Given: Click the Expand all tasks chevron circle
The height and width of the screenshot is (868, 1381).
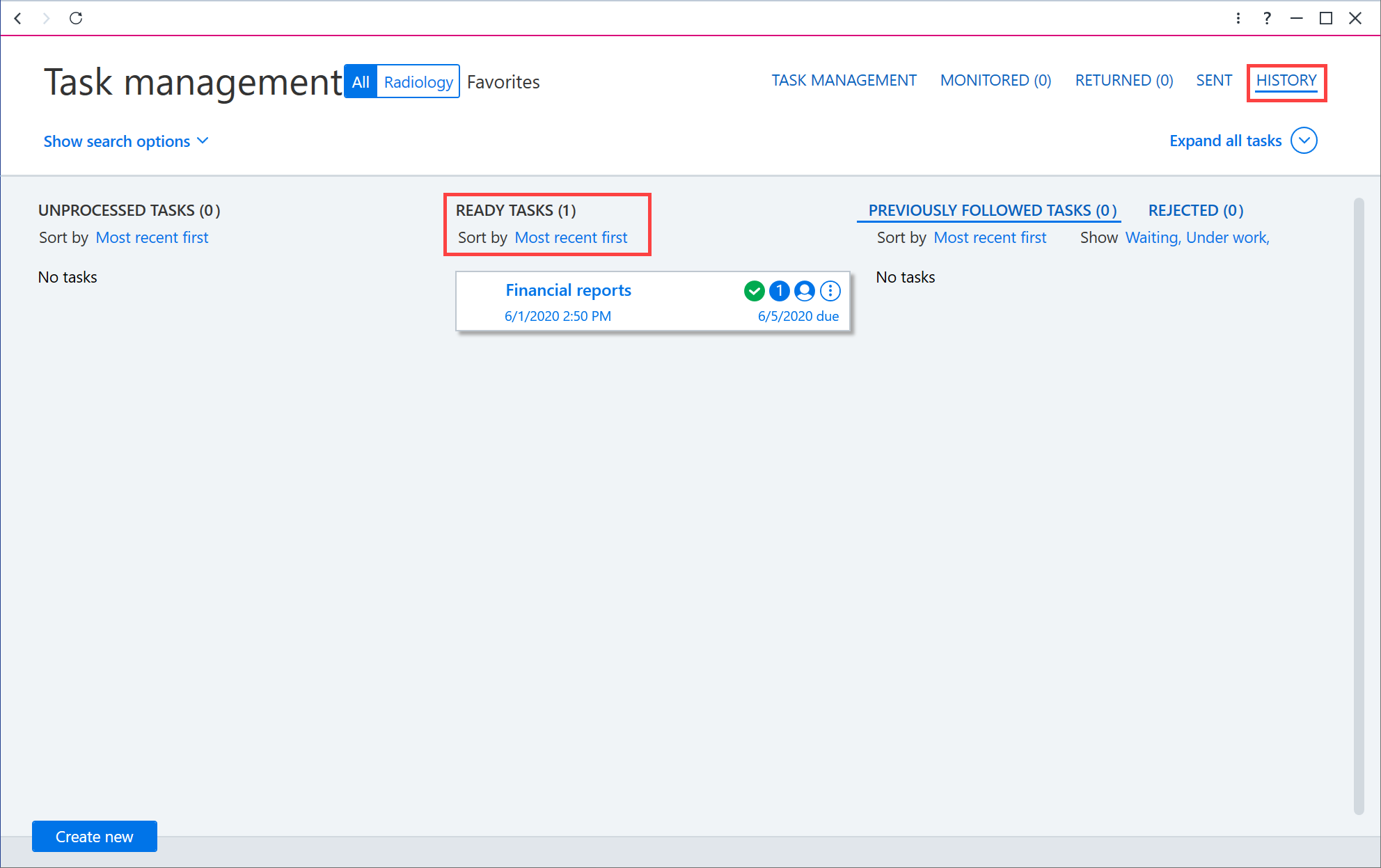Looking at the screenshot, I should pos(1304,141).
